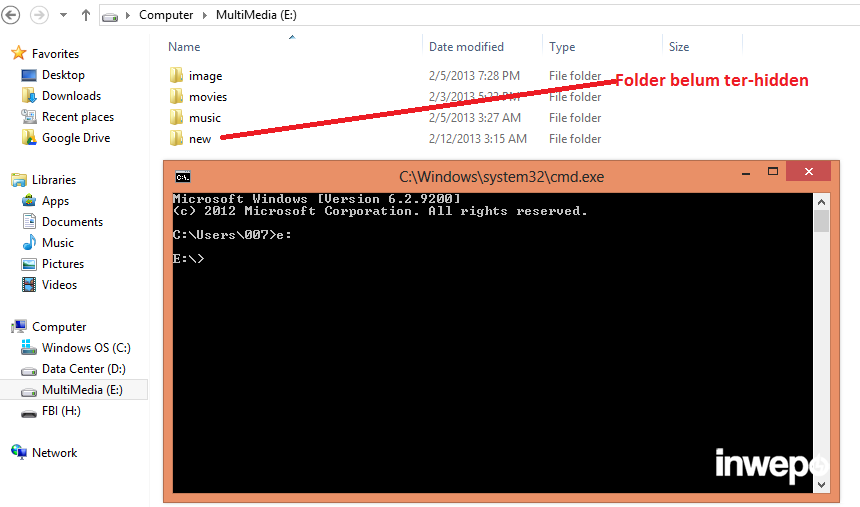The image size is (860, 507).
Task: Click the Favorites star icon
Action: (x=19, y=53)
